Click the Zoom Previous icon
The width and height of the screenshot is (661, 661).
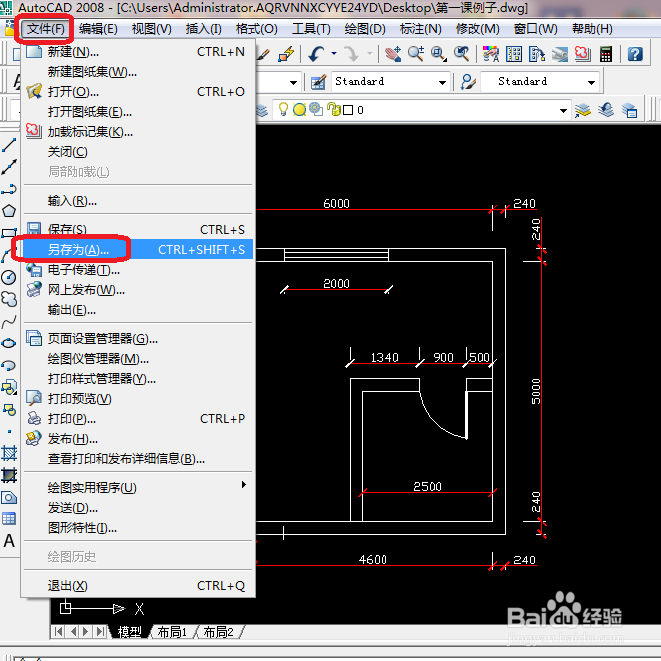point(462,54)
